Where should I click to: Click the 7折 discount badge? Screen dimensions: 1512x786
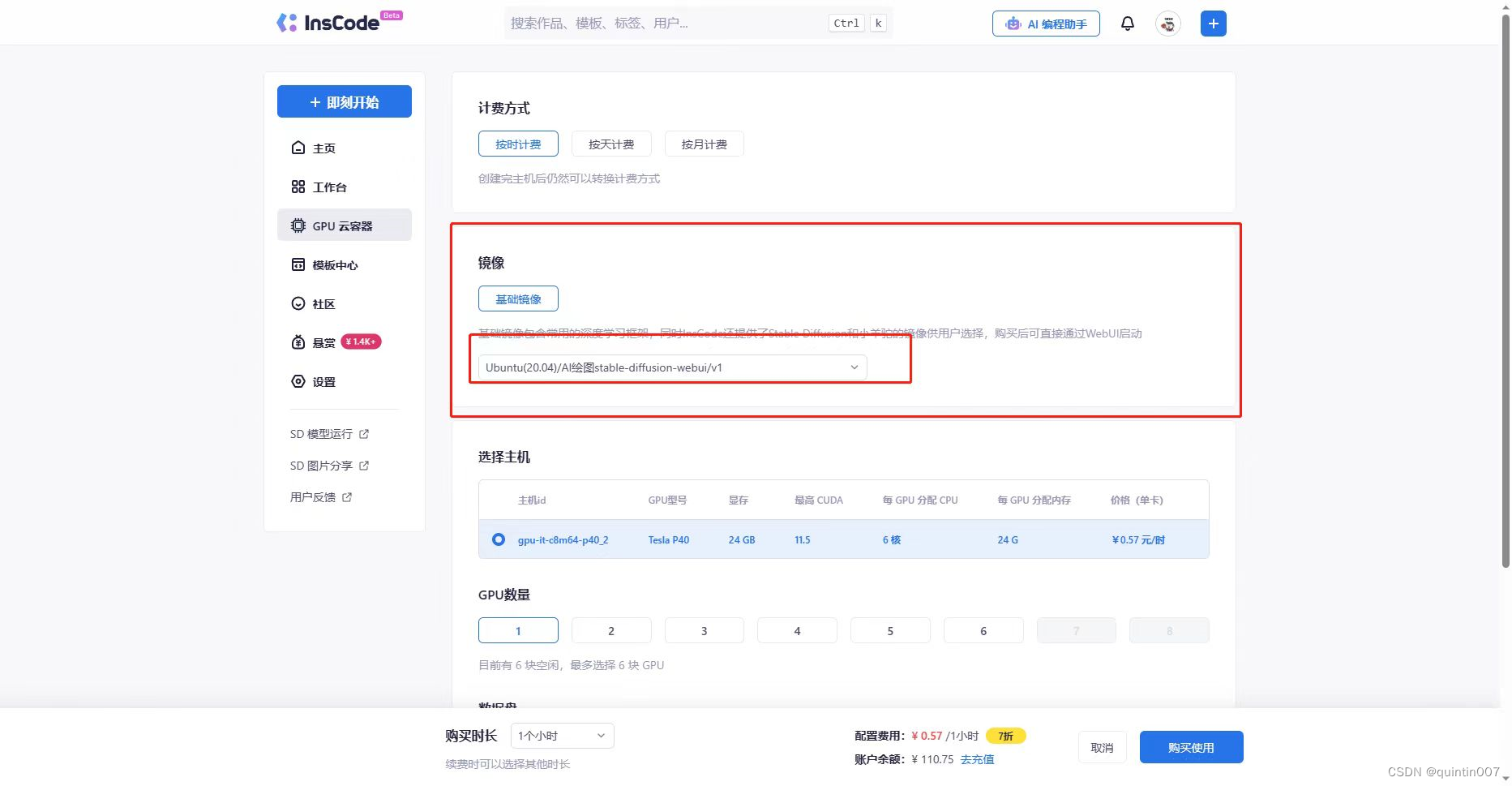(x=1005, y=736)
